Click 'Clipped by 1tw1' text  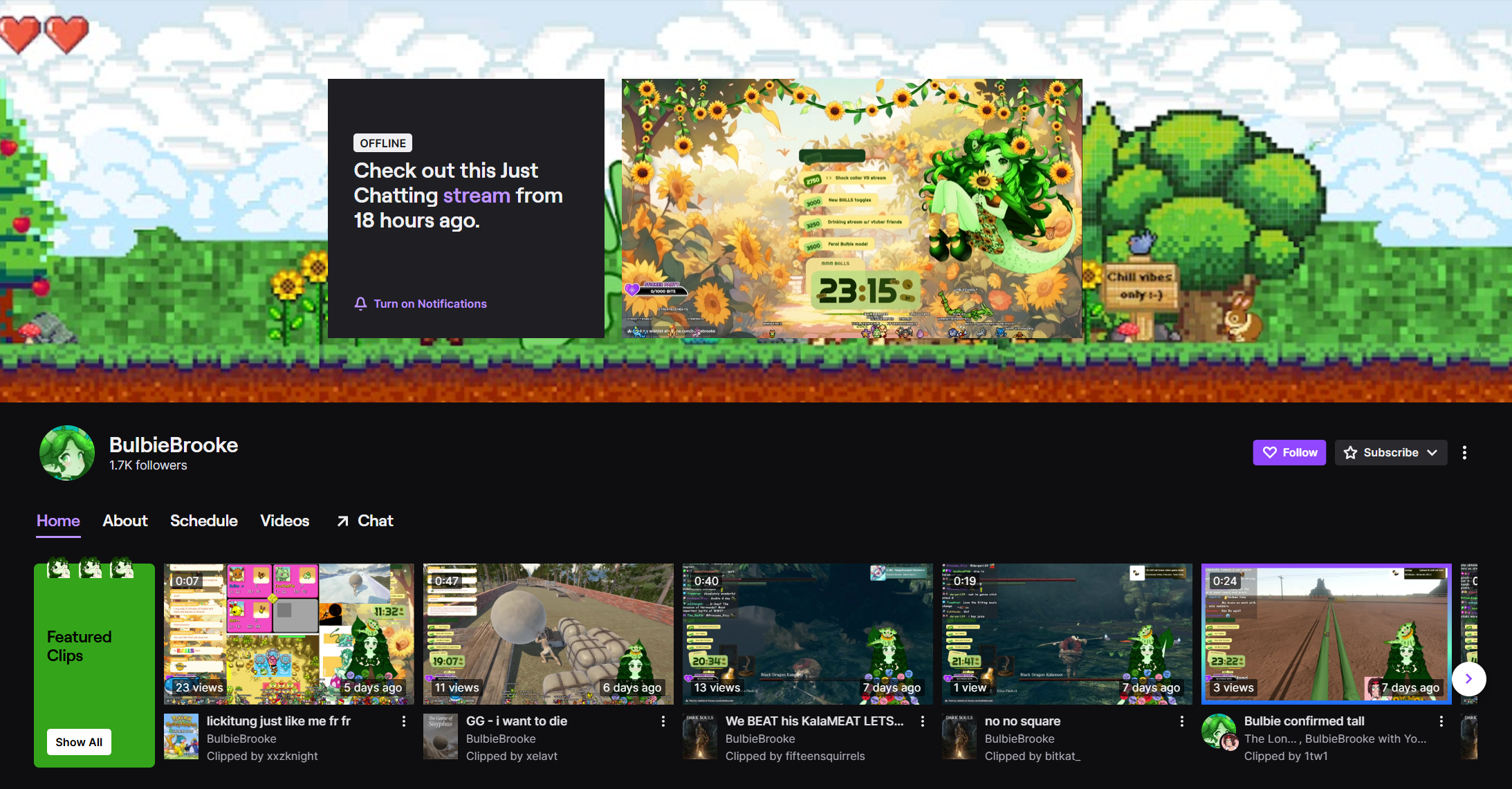click(x=1286, y=756)
